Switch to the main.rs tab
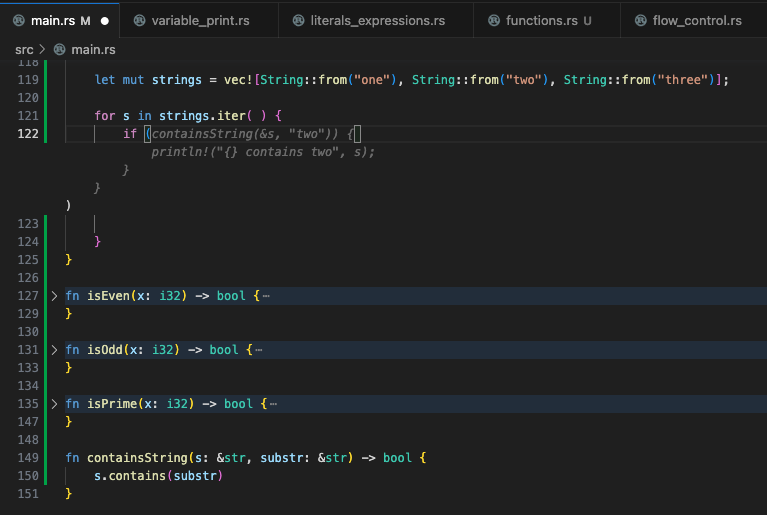This screenshot has width=767, height=515. 60,21
